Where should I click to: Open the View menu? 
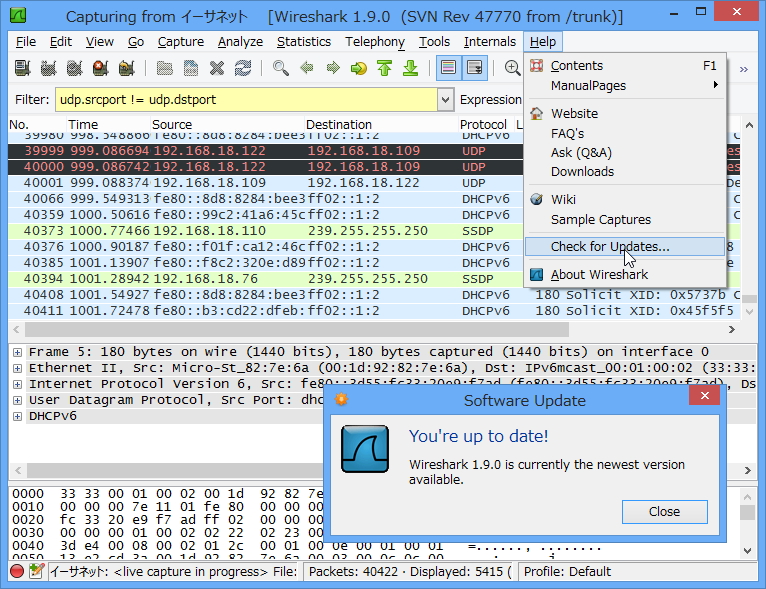click(x=100, y=42)
